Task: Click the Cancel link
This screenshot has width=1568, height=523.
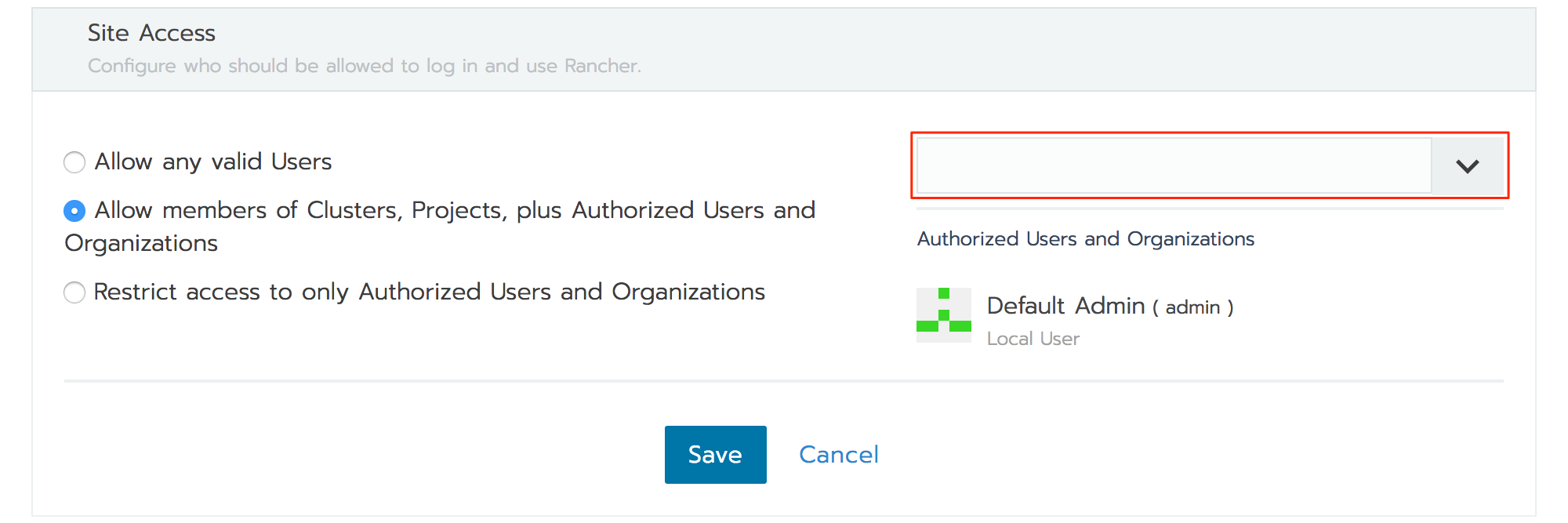Action: tap(838, 455)
